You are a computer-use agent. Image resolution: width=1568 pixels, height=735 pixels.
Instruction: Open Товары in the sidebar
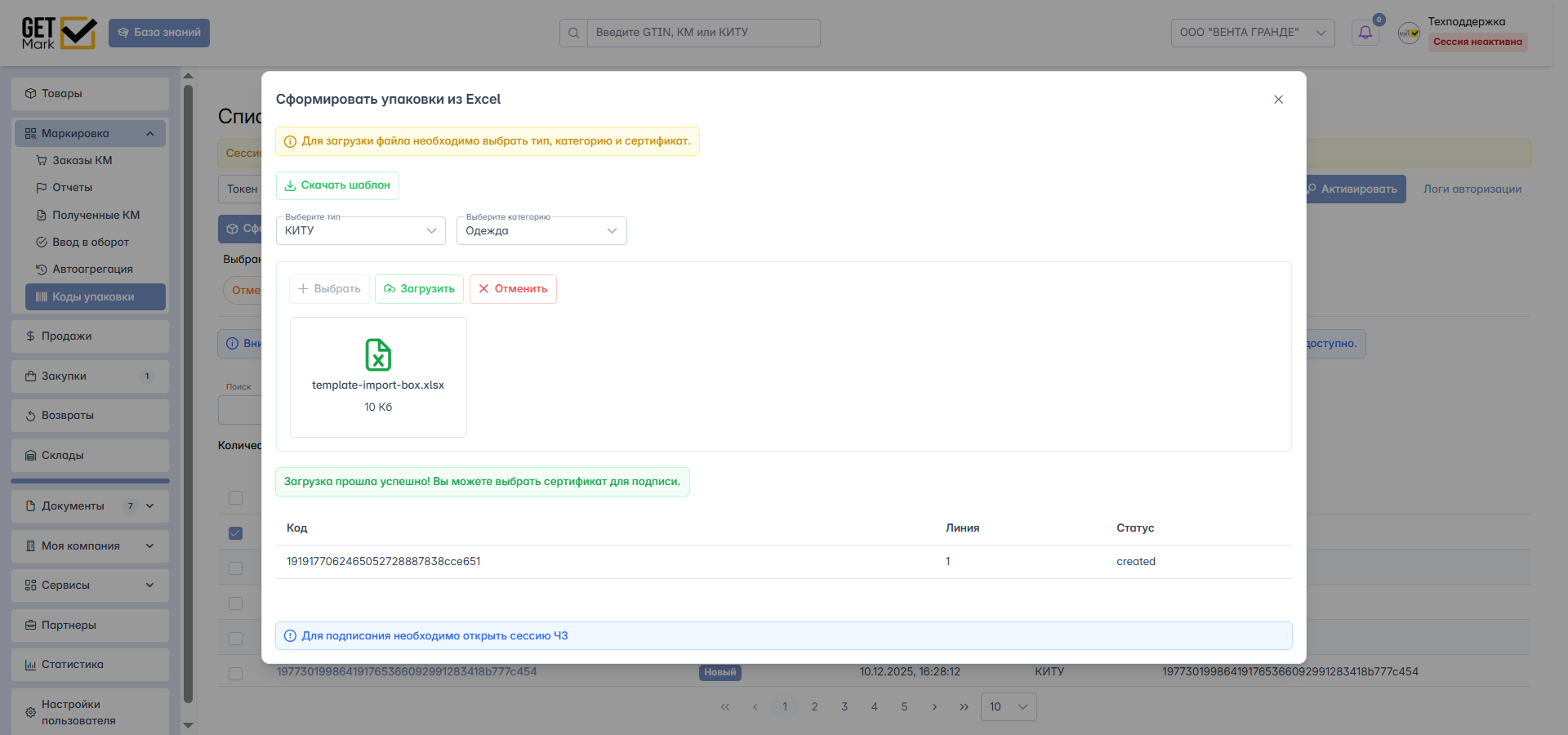[x=90, y=94]
